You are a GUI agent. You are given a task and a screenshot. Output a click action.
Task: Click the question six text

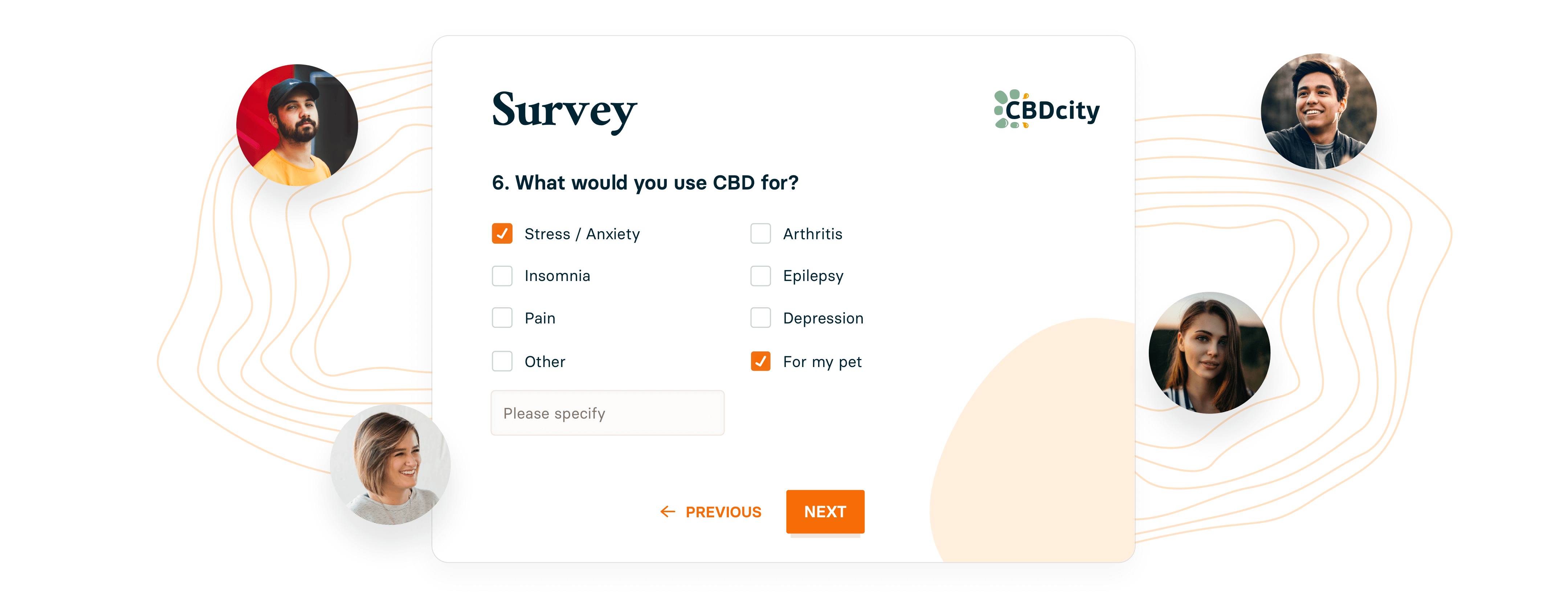click(x=645, y=183)
